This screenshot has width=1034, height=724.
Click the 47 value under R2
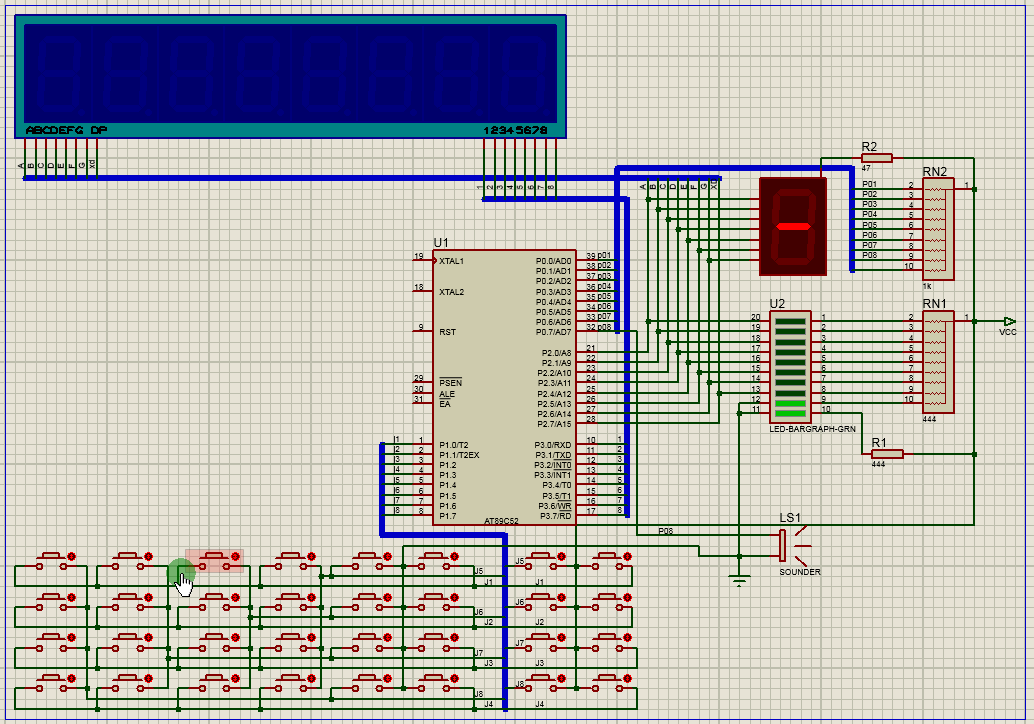pos(866,168)
